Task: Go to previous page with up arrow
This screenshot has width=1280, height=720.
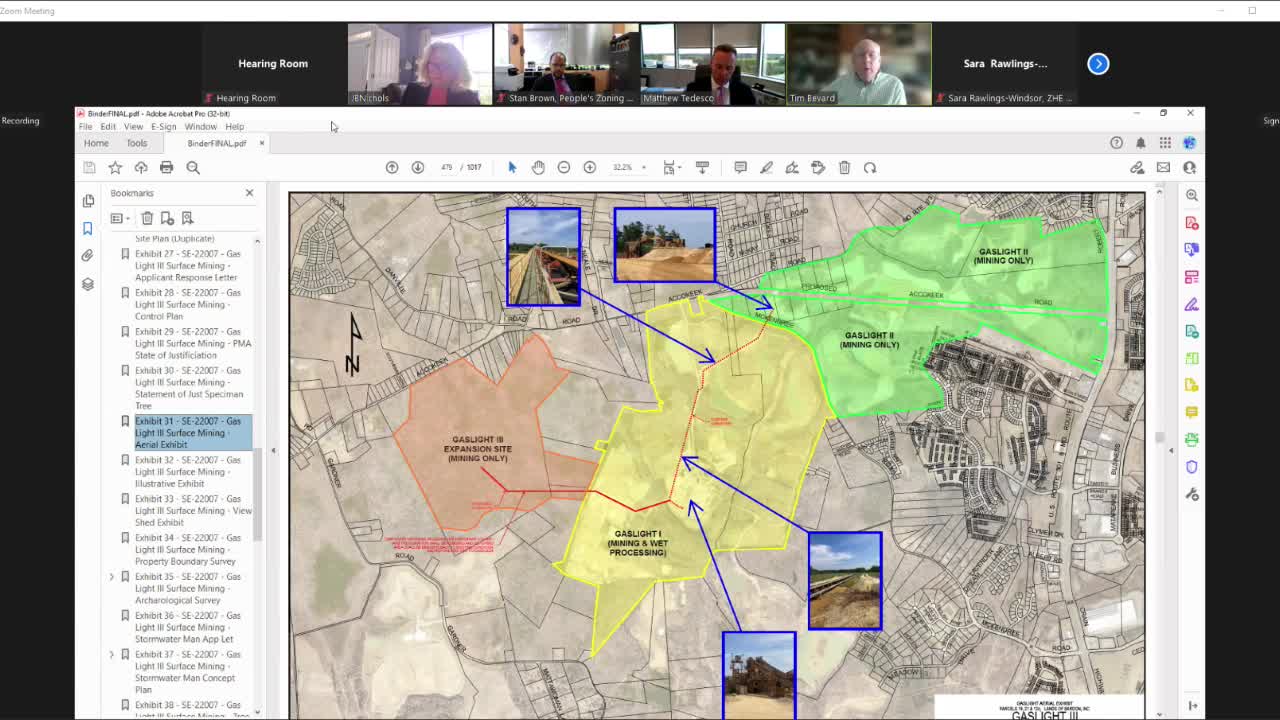Action: click(392, 168)
